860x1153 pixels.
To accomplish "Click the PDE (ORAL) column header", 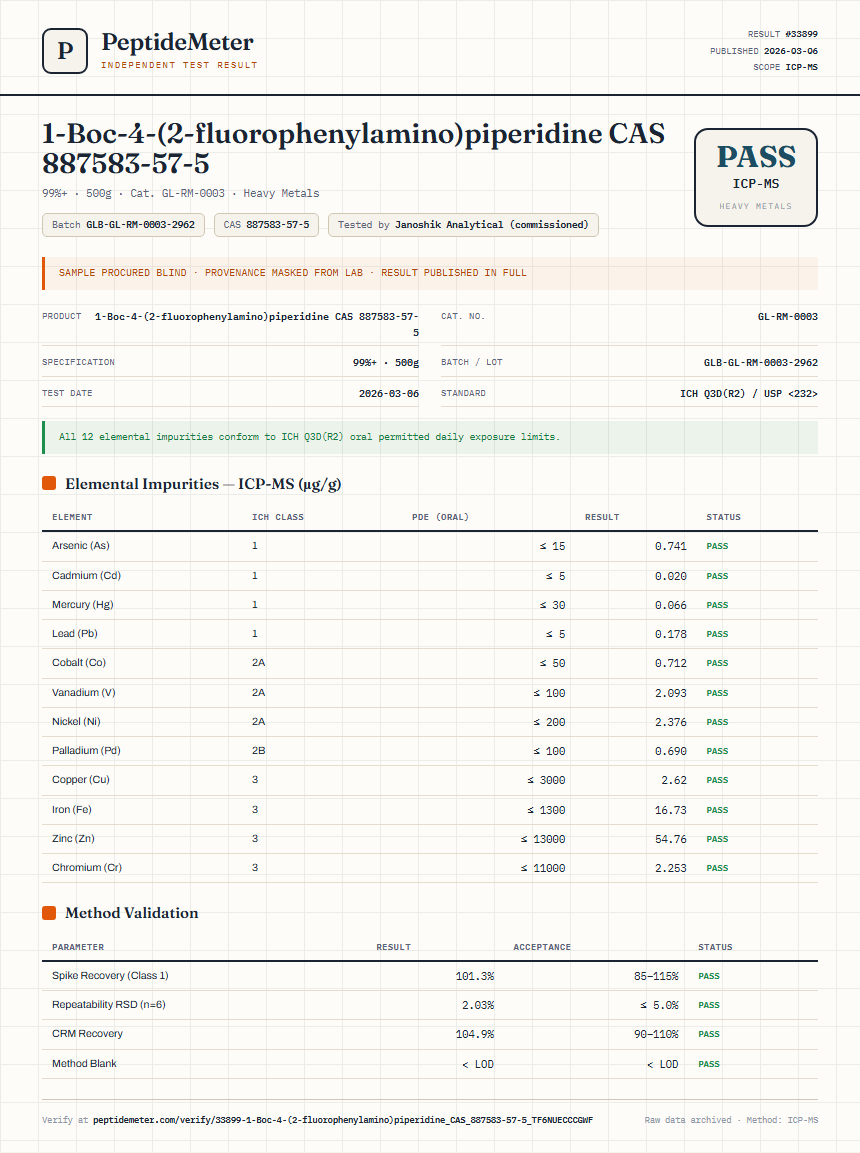I will [x=440, y=517].
